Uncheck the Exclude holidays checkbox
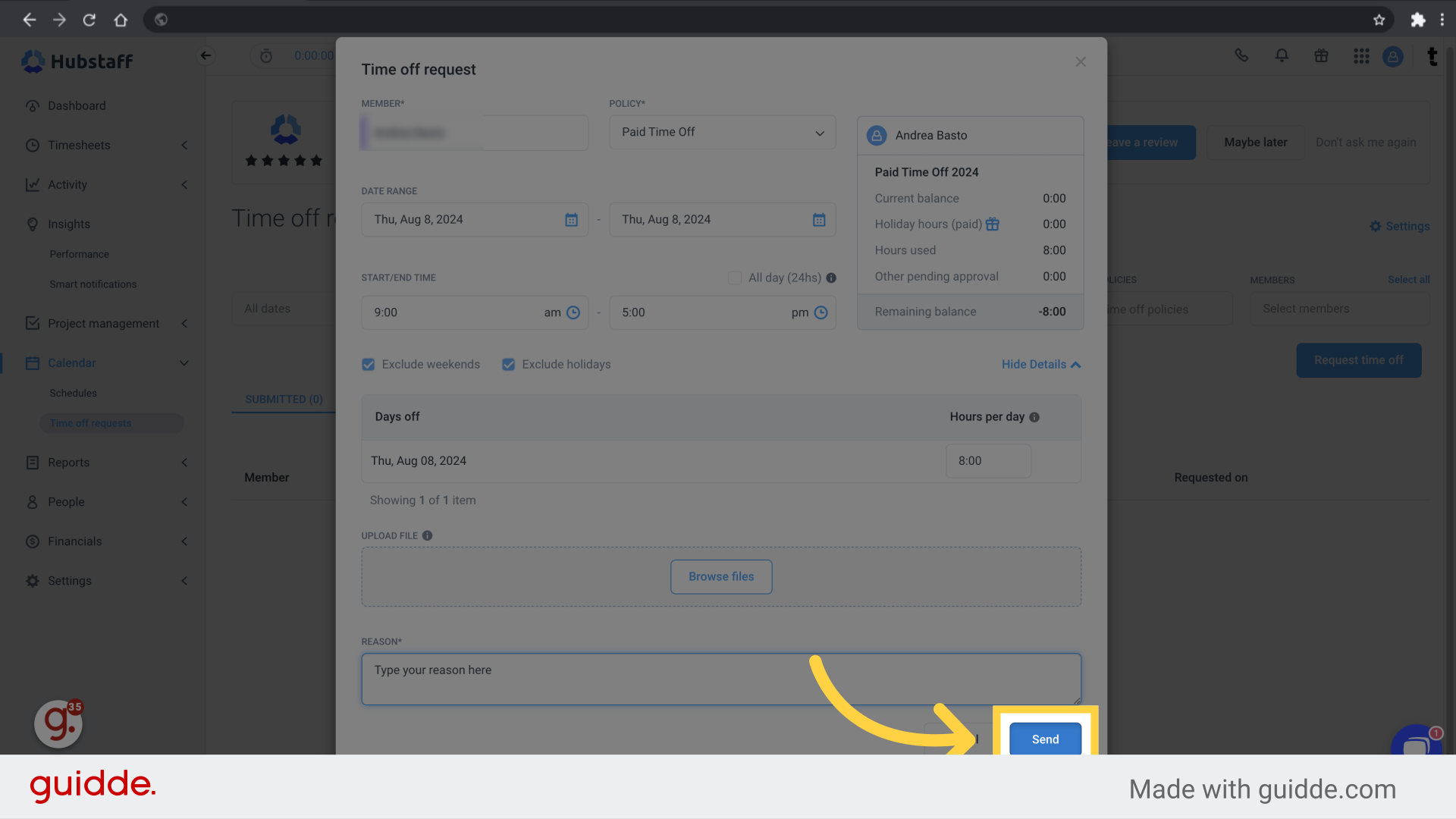 tap(509, 365)
